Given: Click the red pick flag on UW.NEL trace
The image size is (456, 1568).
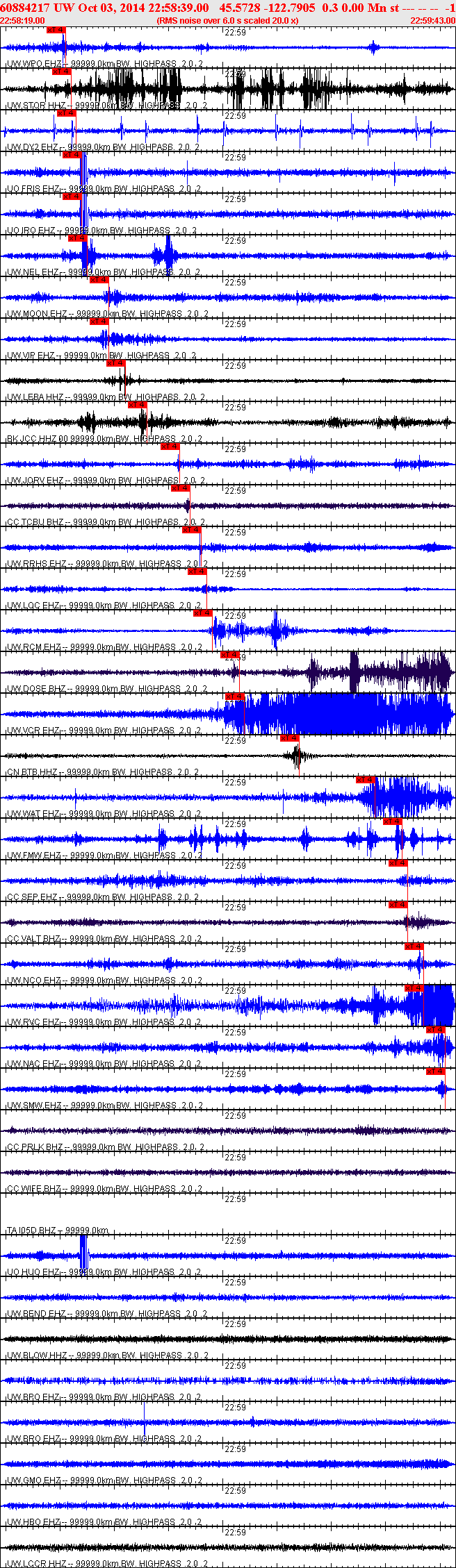Looking at the screenshot, I should [x=76, y=237].
